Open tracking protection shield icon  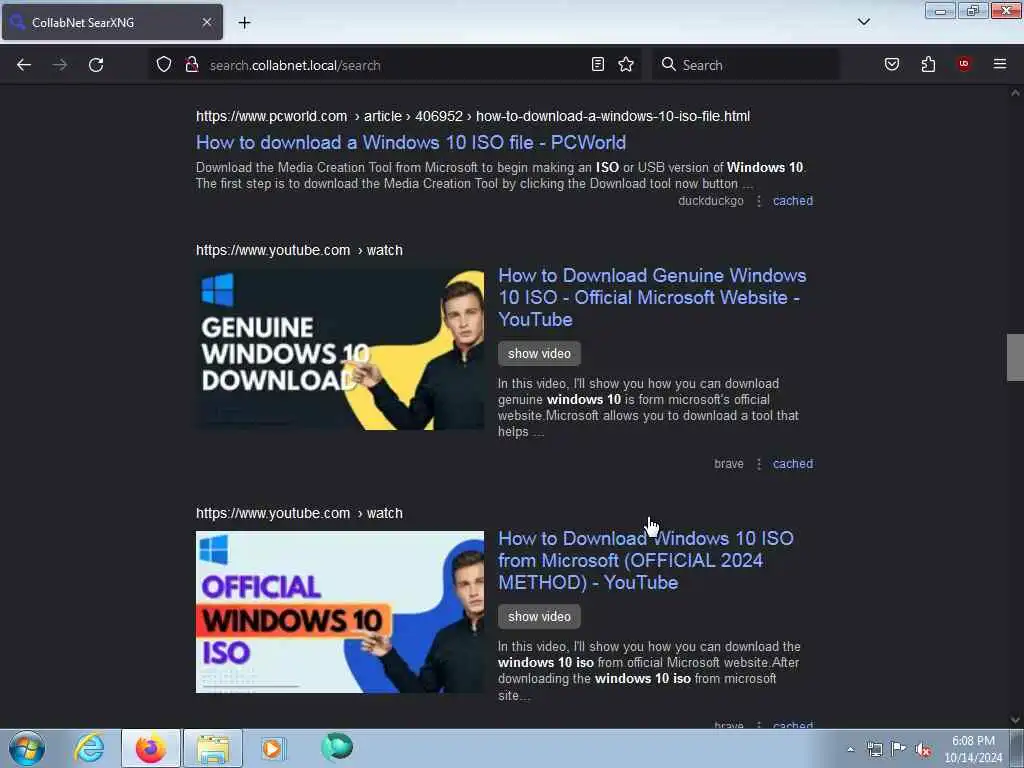(164, 65)
